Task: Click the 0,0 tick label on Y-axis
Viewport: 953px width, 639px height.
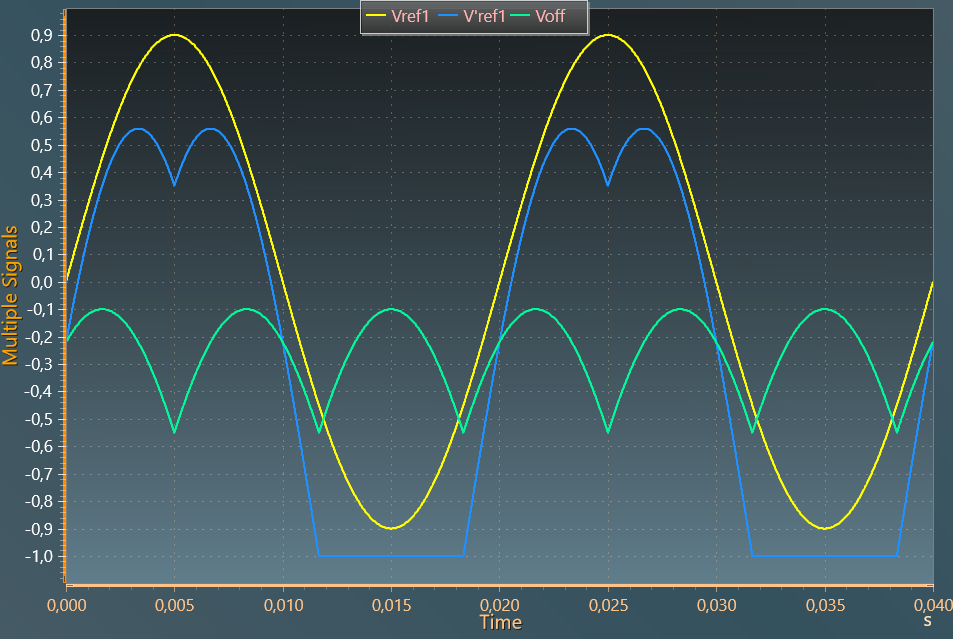Action: click(42, 282)
